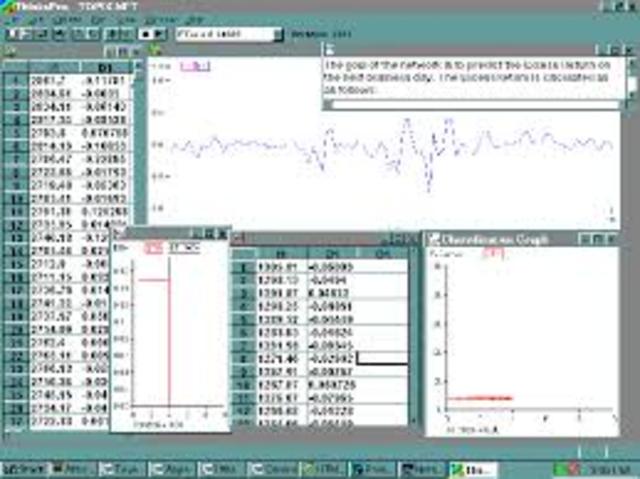640x479 pixels.
Task: Click the second column header of the middle data table
Action: (332, 254)
